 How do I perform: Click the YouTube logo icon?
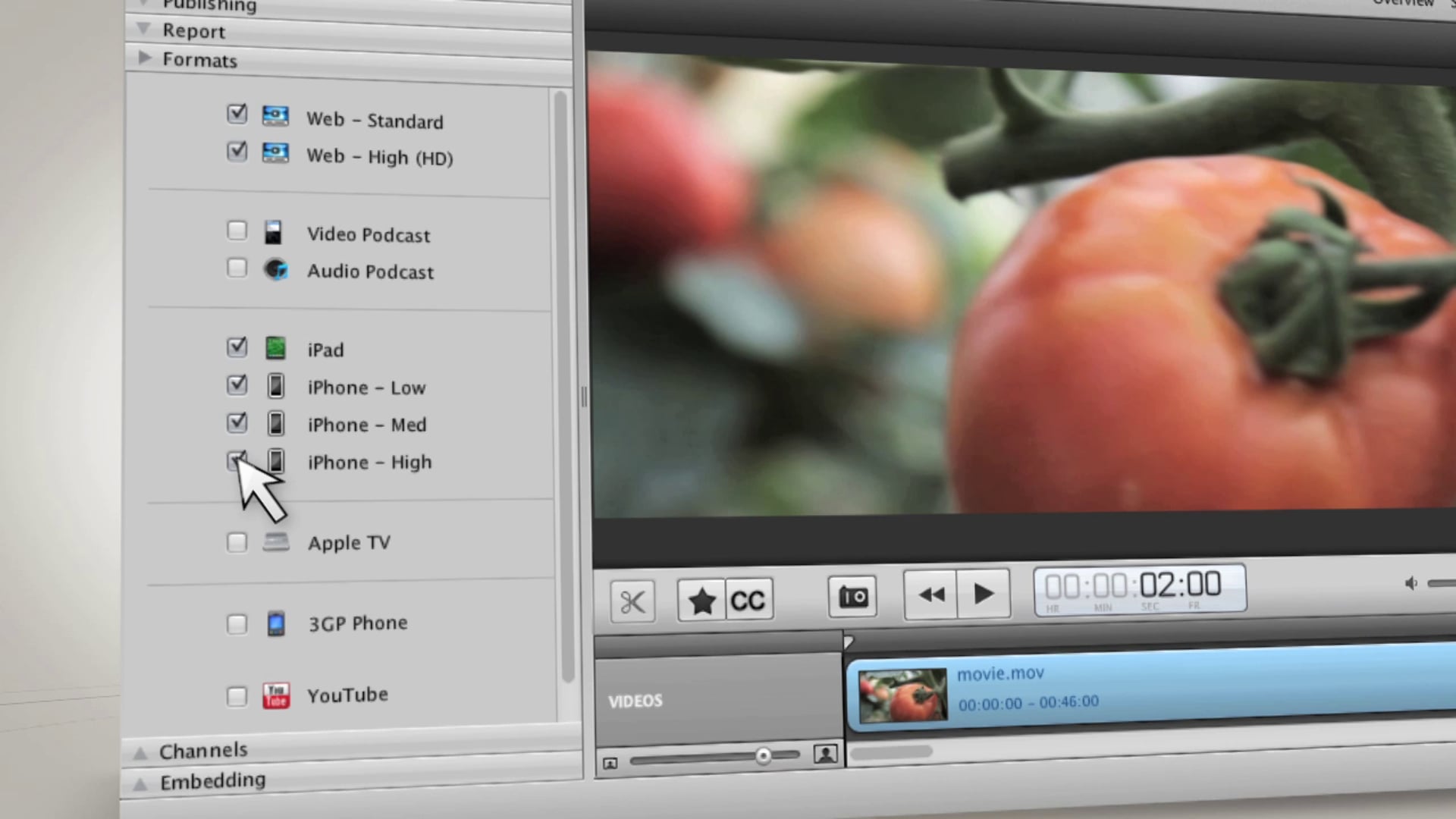pyautogui.click(x=276, y=695)
